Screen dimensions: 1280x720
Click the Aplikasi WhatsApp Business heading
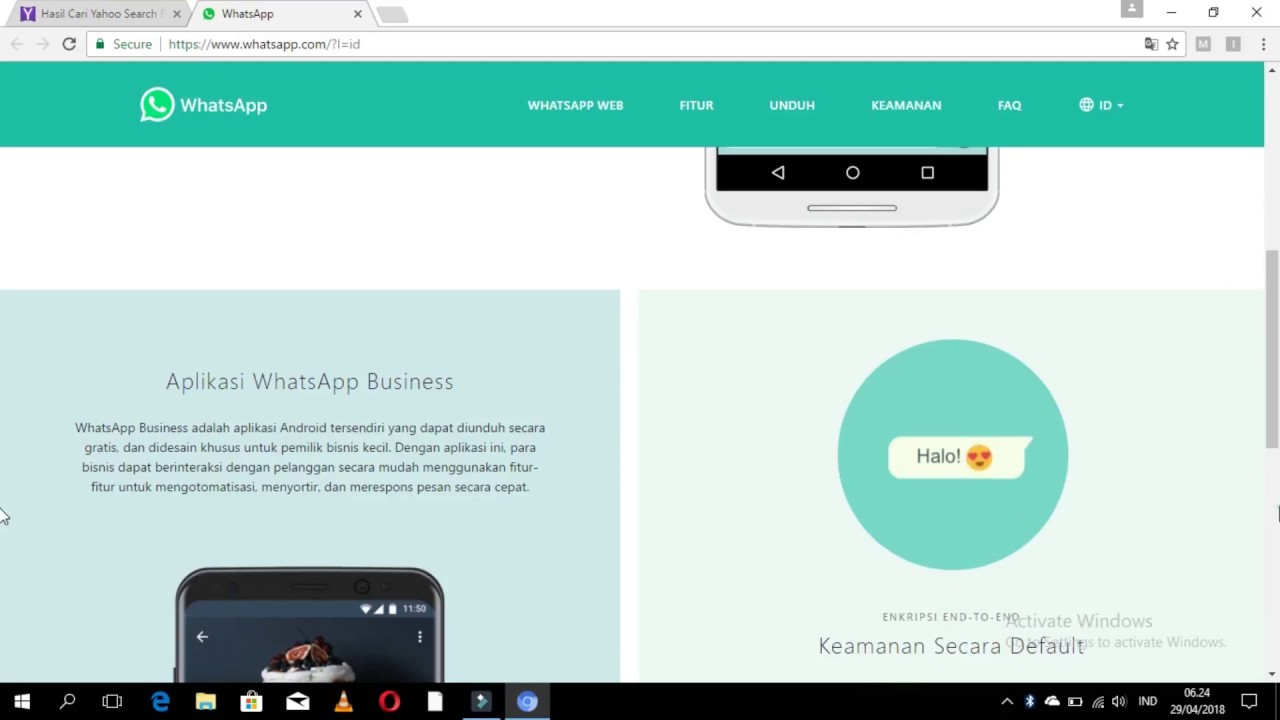click(x=310, y=381)
